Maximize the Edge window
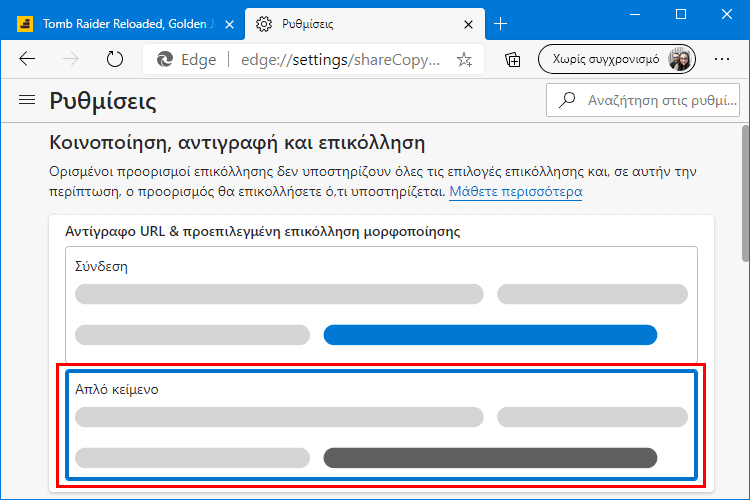750x500 pixels. pyautogui.click(x=681, y=14)
